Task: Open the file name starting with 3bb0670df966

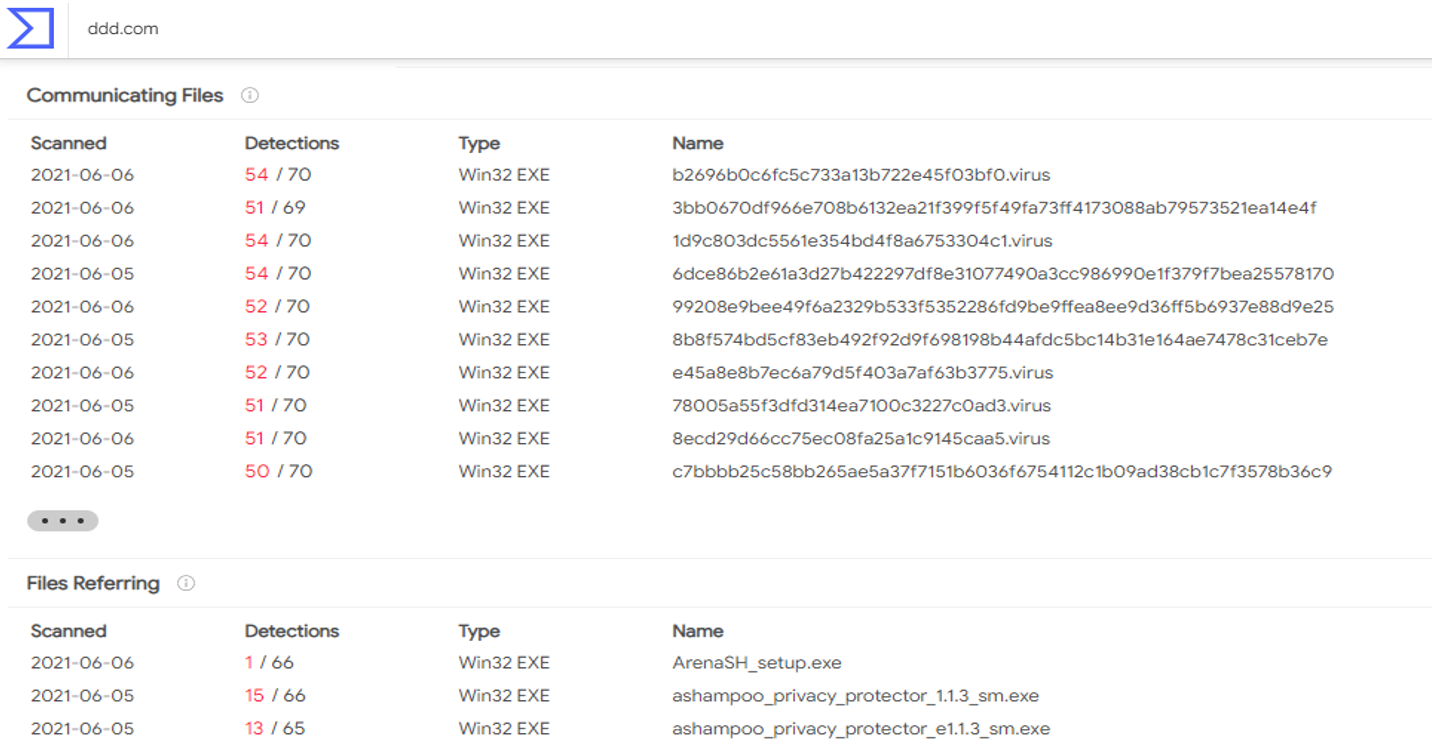Action: click(x=994, y=208)
